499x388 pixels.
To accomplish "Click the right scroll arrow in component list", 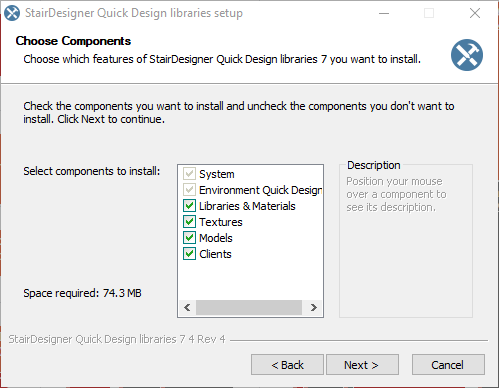I will click(x=313, y=307).
